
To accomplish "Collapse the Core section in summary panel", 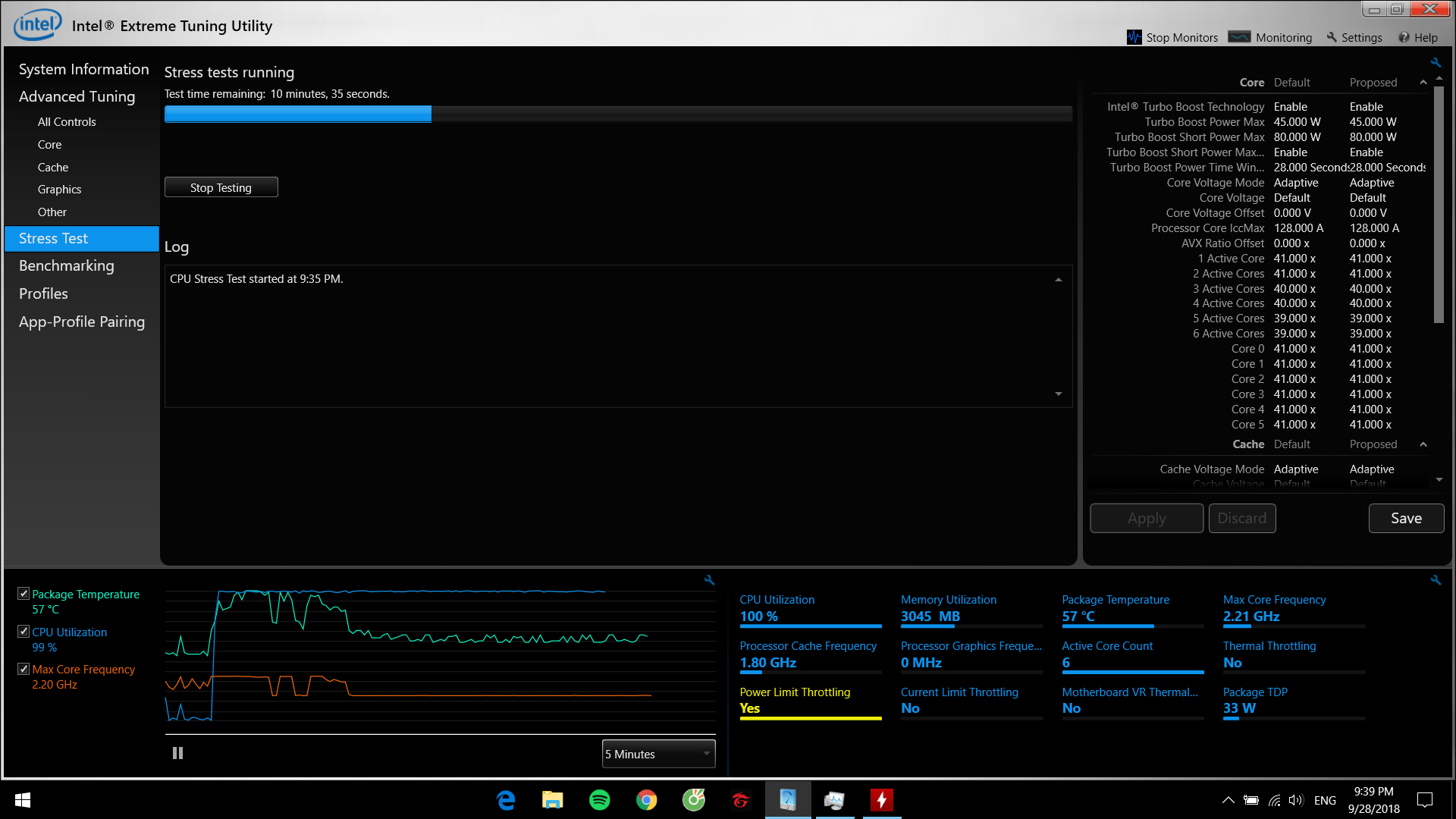I will click(x=1423, y=83).
